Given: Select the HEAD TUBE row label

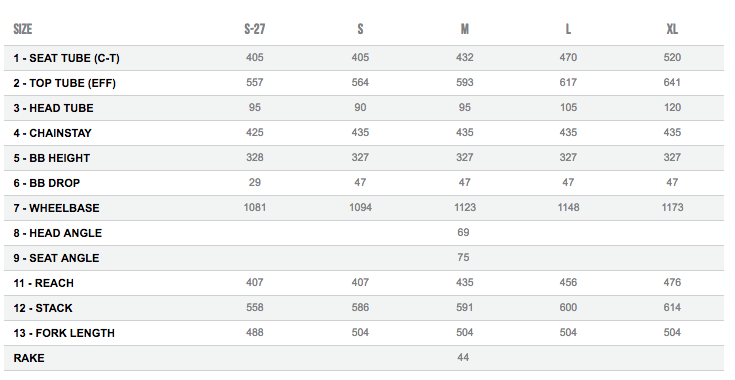Looking at the screenshot, I should click(53, 108).
